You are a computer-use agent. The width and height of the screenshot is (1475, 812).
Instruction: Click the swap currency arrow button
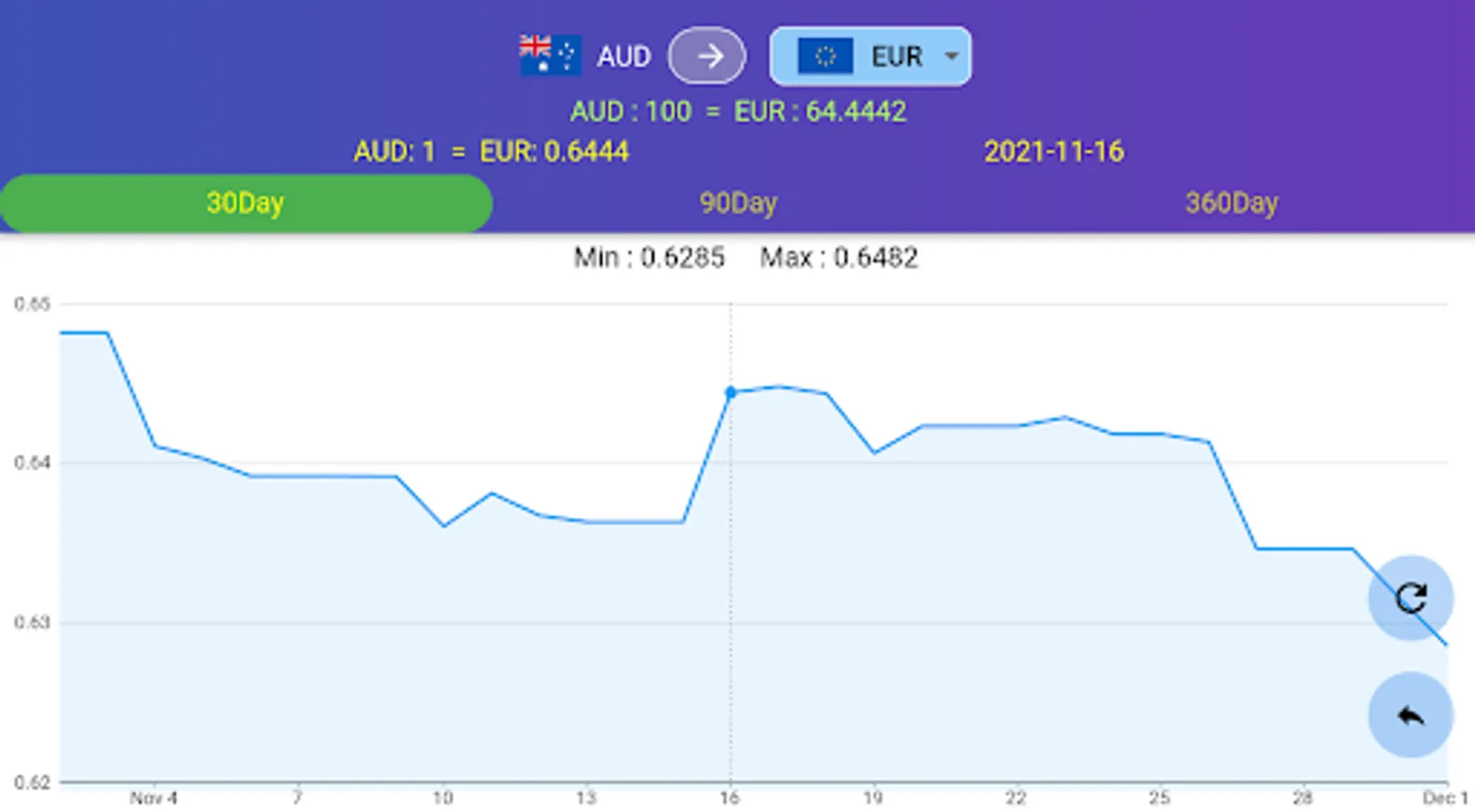tap(707, 56)
